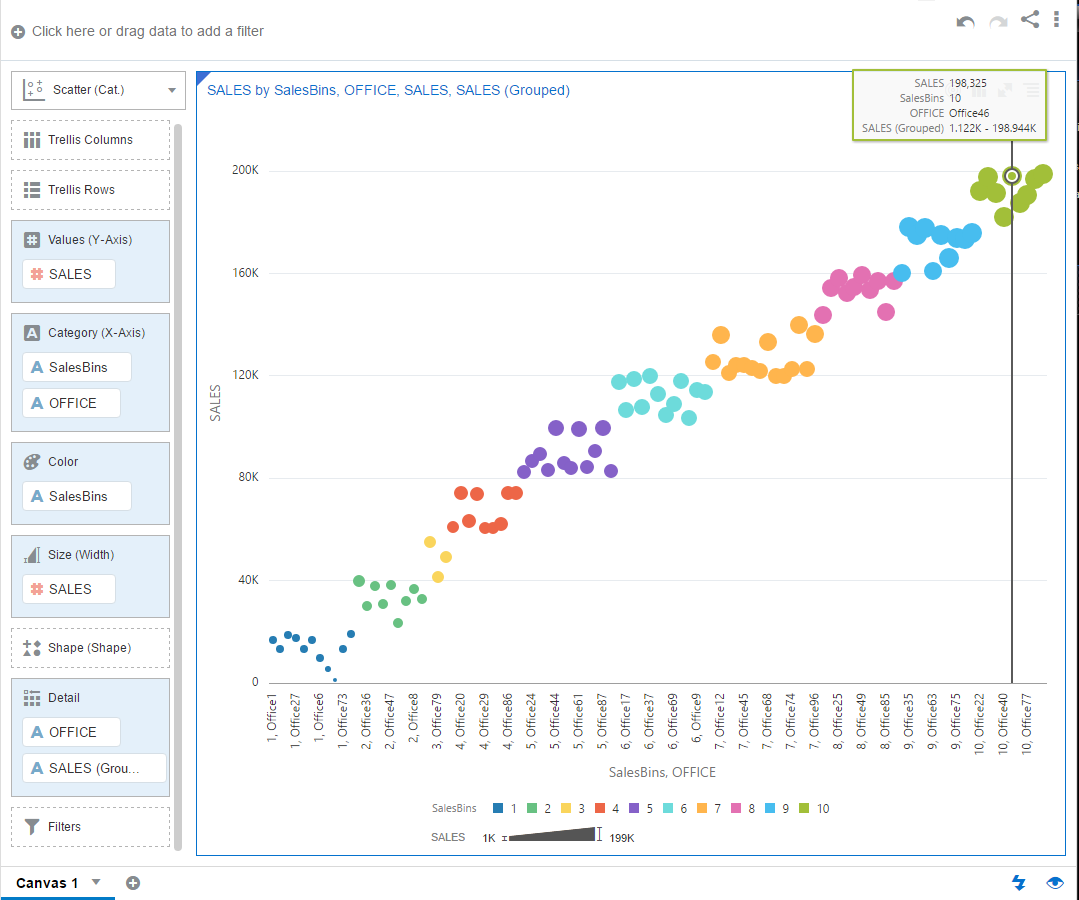Click the SalesBins pill under Category (X-Axis)
The width and height of the screenshot is (1079, 900).
click(x=77, y=367)
